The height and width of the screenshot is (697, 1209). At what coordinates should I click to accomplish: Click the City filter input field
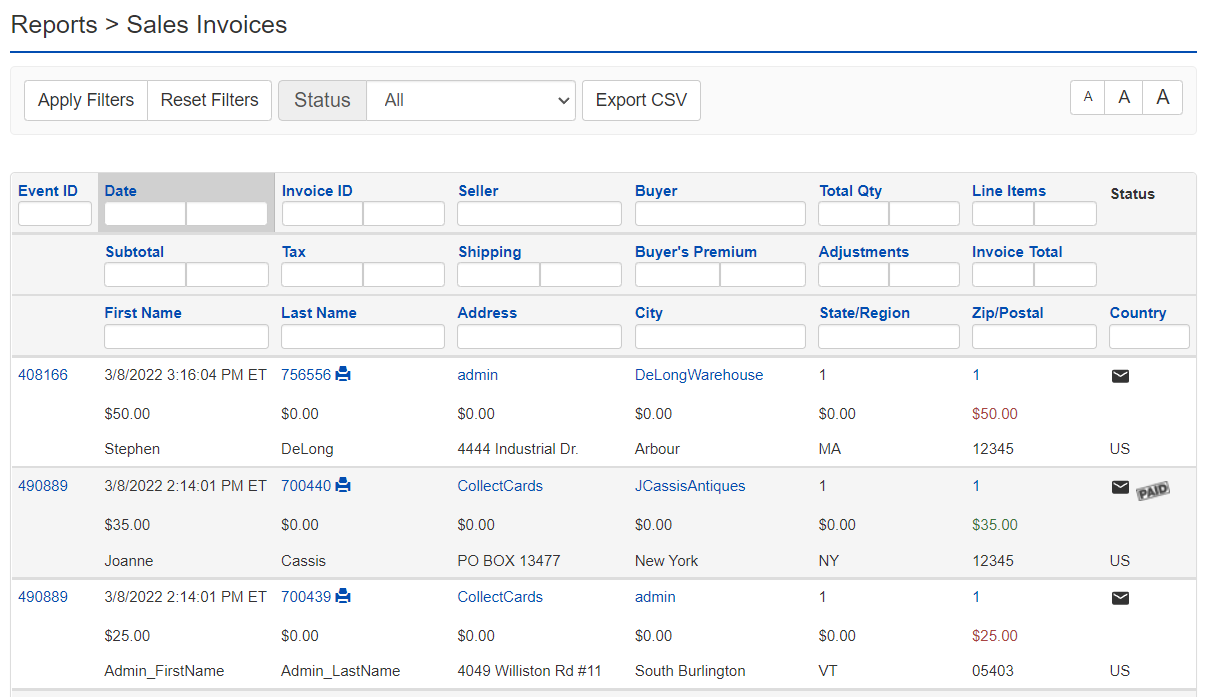720,336
